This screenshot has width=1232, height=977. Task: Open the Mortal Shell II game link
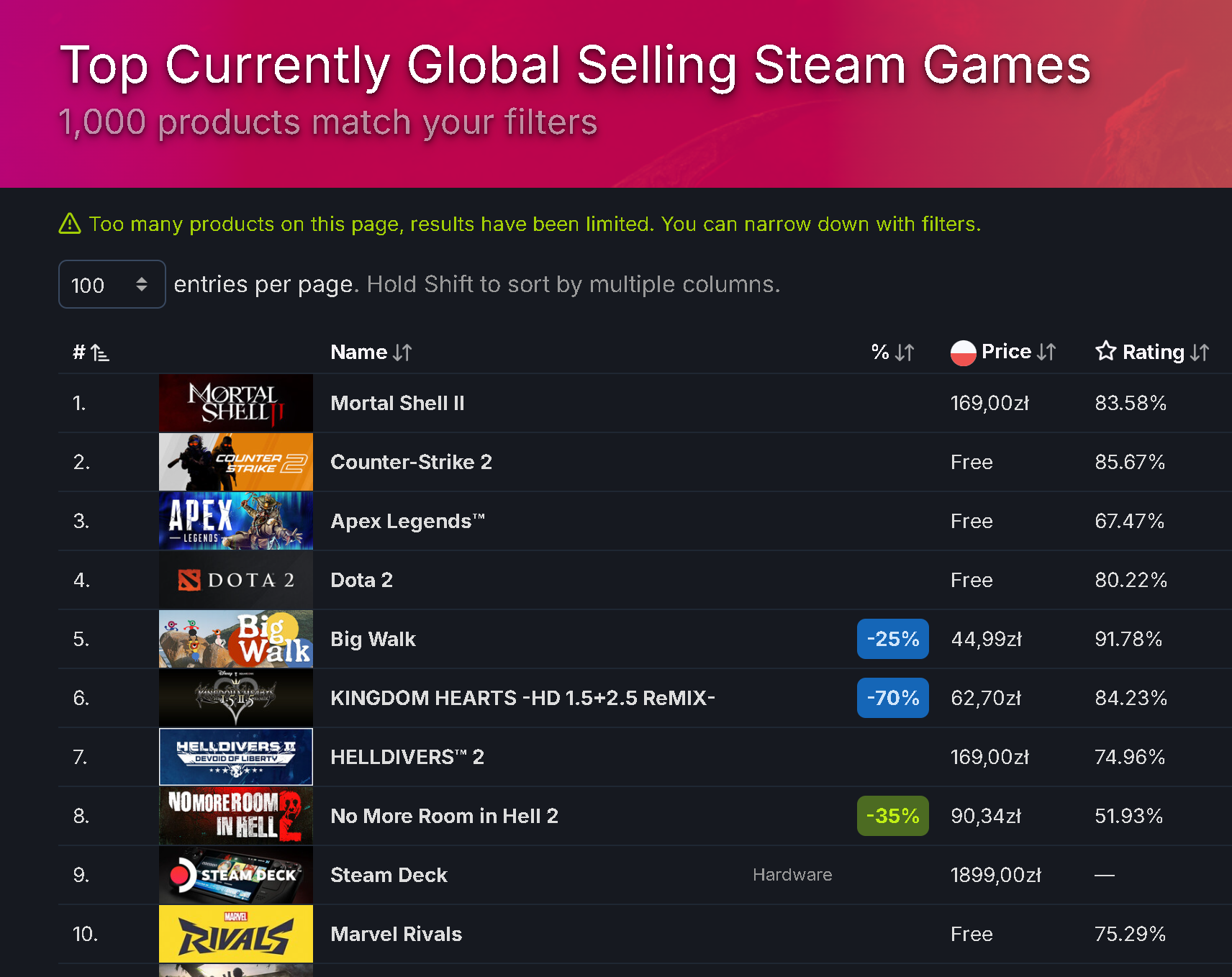397,403
